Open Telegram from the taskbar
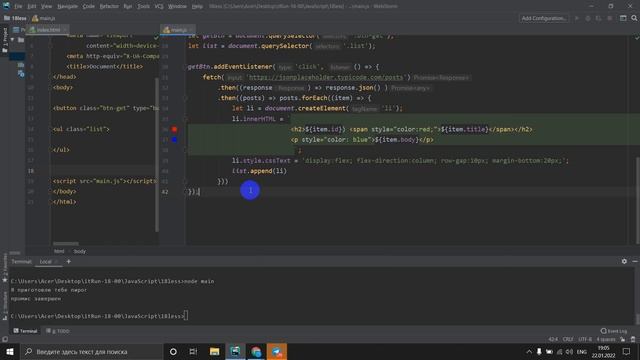The image size is (640, 360). coord(277,352)
